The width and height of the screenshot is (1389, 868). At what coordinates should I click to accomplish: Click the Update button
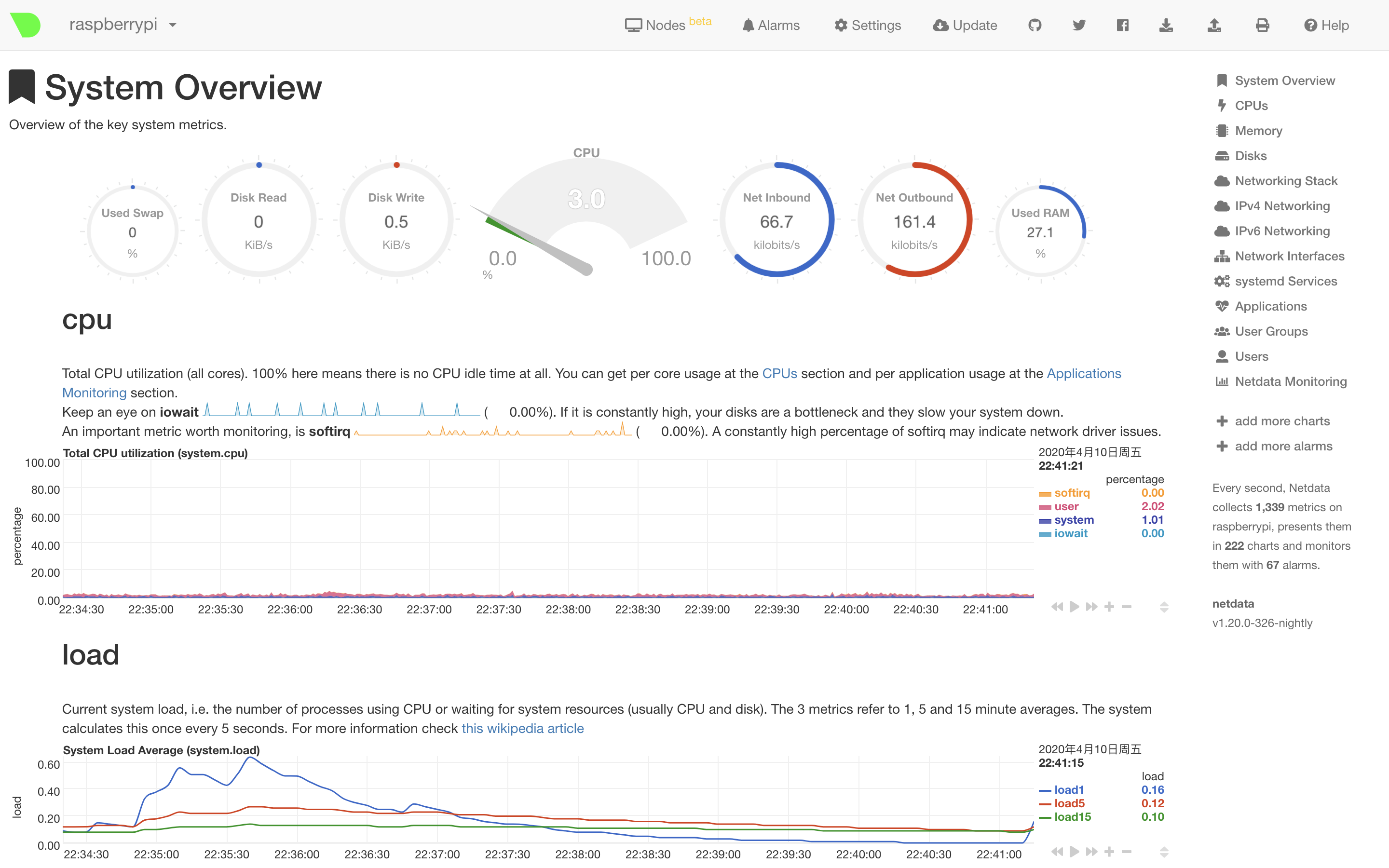coord(965,25)
